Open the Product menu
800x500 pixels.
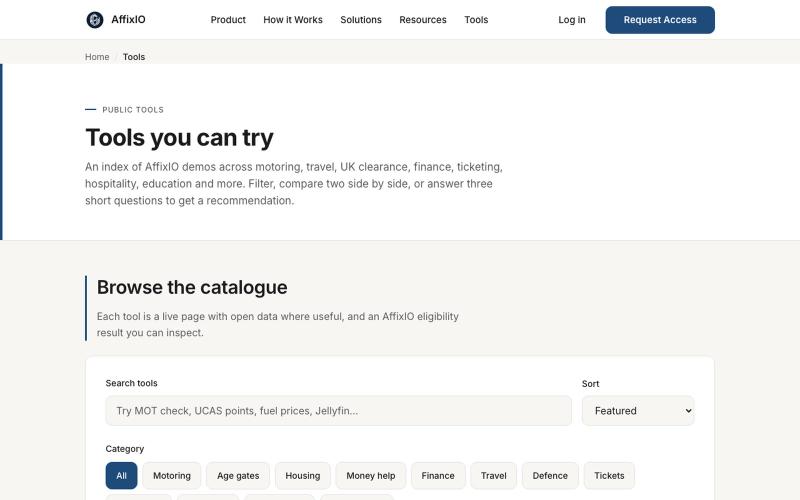coord(228,20)
